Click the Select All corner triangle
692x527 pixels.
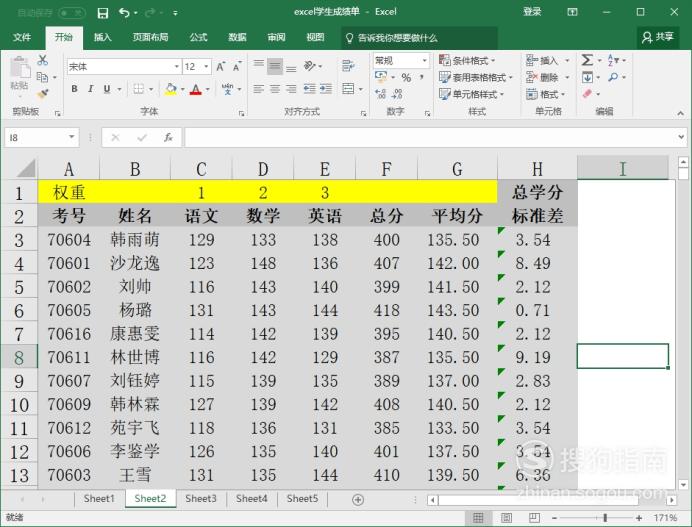26,169
